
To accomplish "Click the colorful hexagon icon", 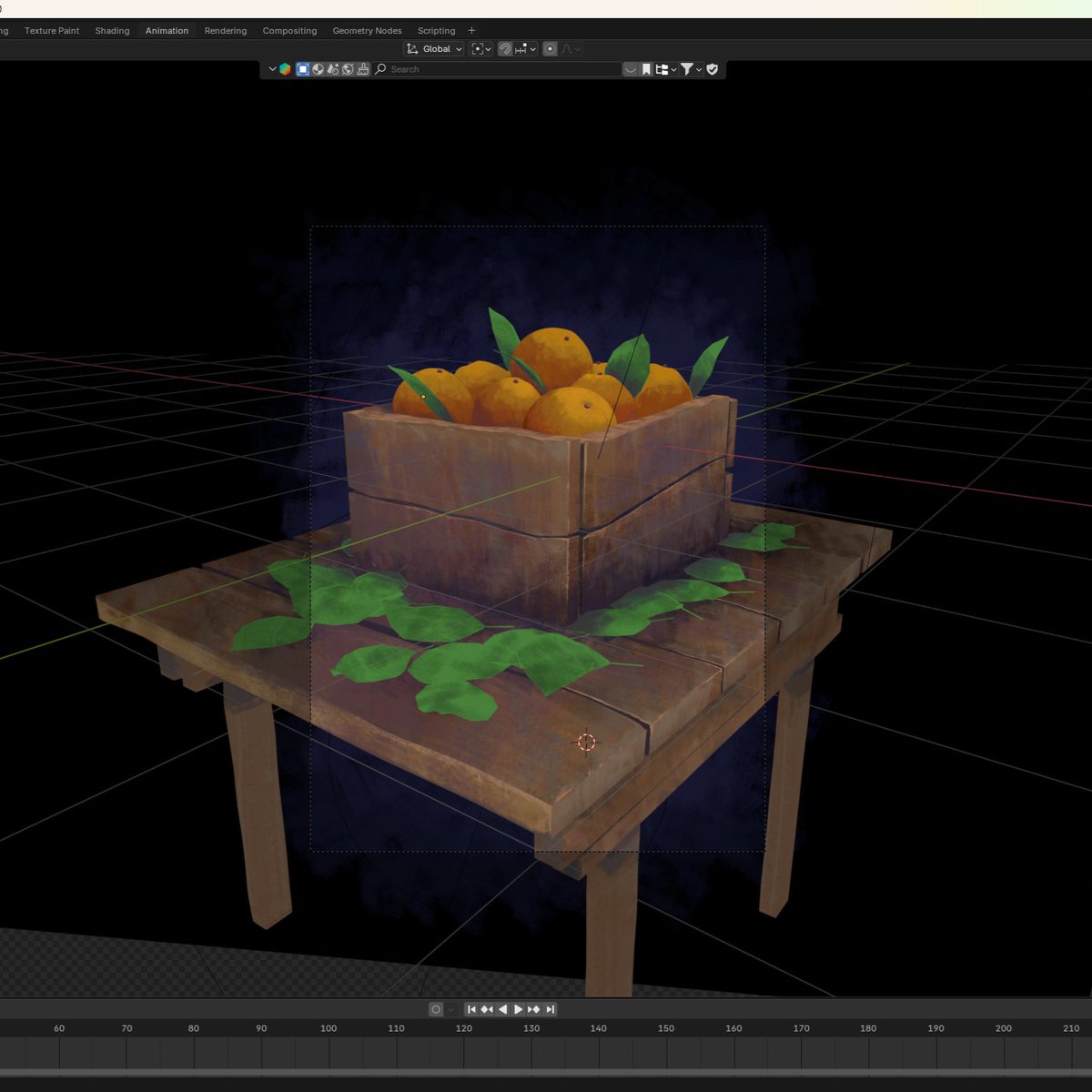I will point(285,69).
